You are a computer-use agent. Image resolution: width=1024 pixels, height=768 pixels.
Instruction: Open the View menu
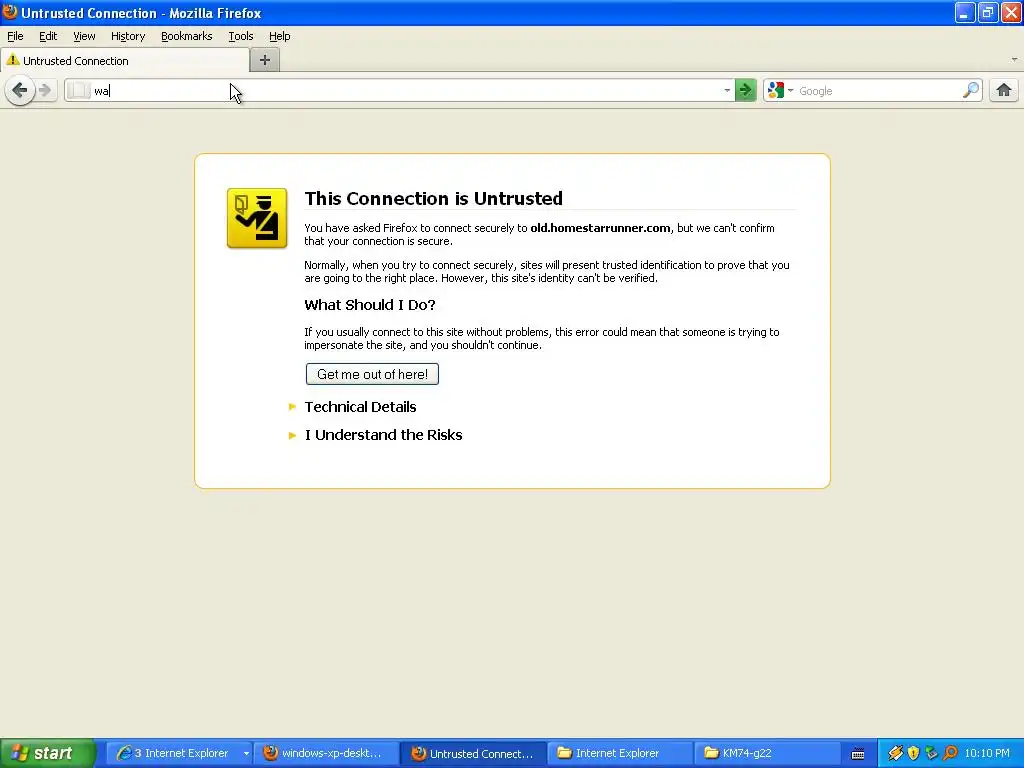tap(84, 36)
